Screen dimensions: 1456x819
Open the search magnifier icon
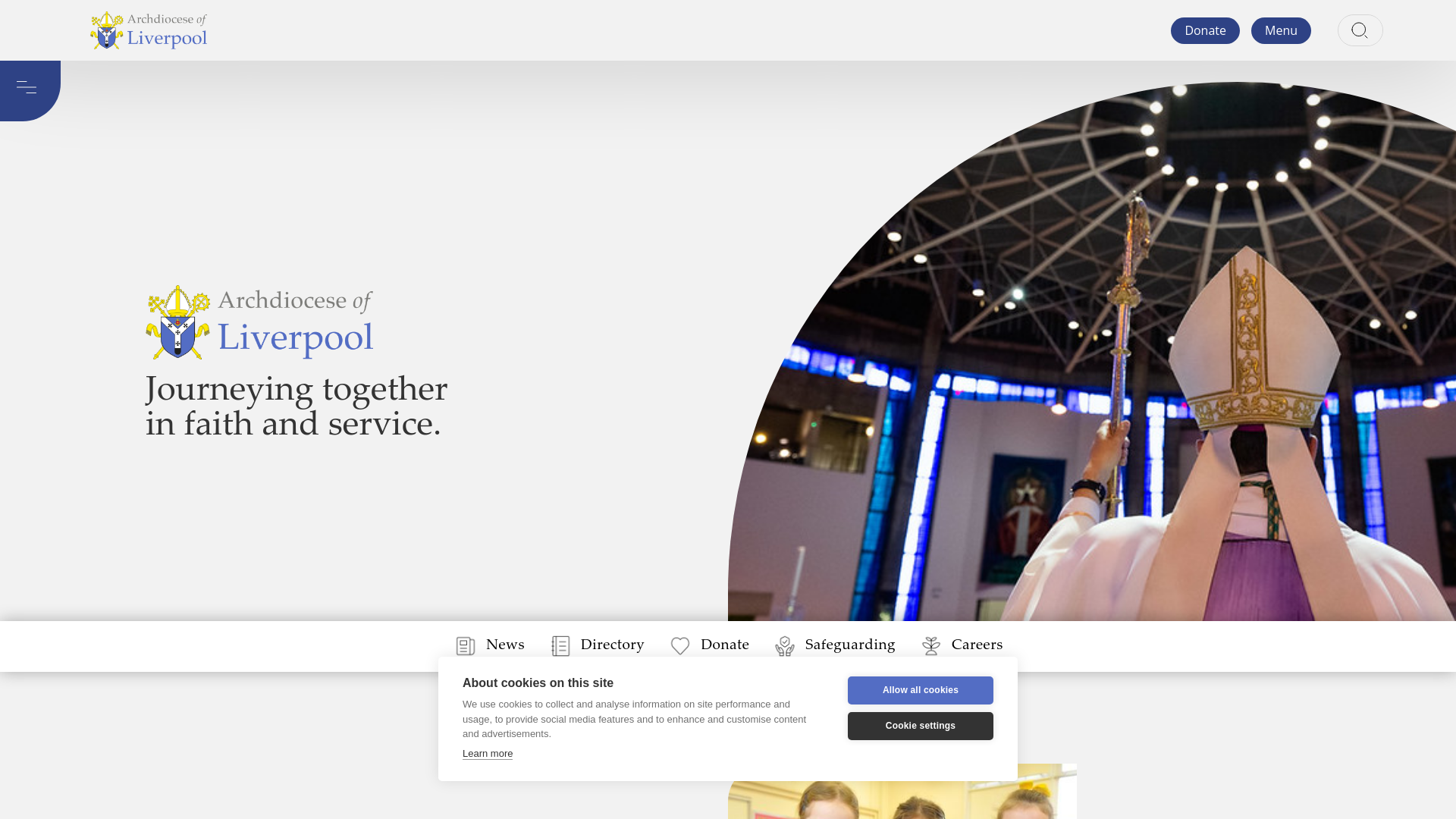click(1360, 30)
